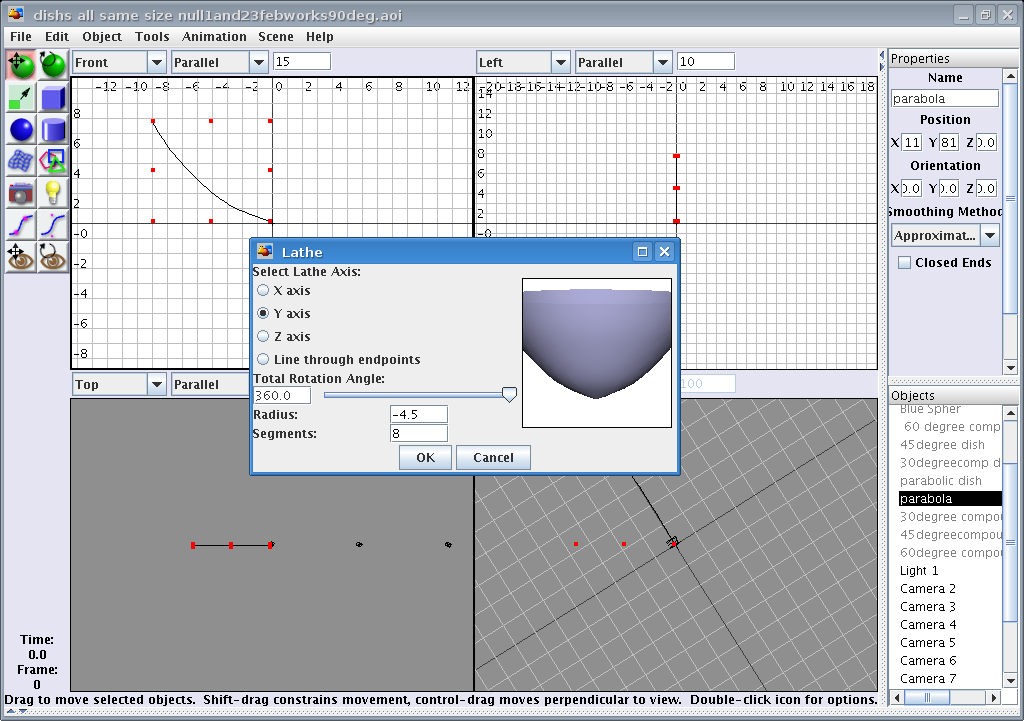Click the rotation angle value field
The image size is (1024, 721).
[x=282, y=395]
